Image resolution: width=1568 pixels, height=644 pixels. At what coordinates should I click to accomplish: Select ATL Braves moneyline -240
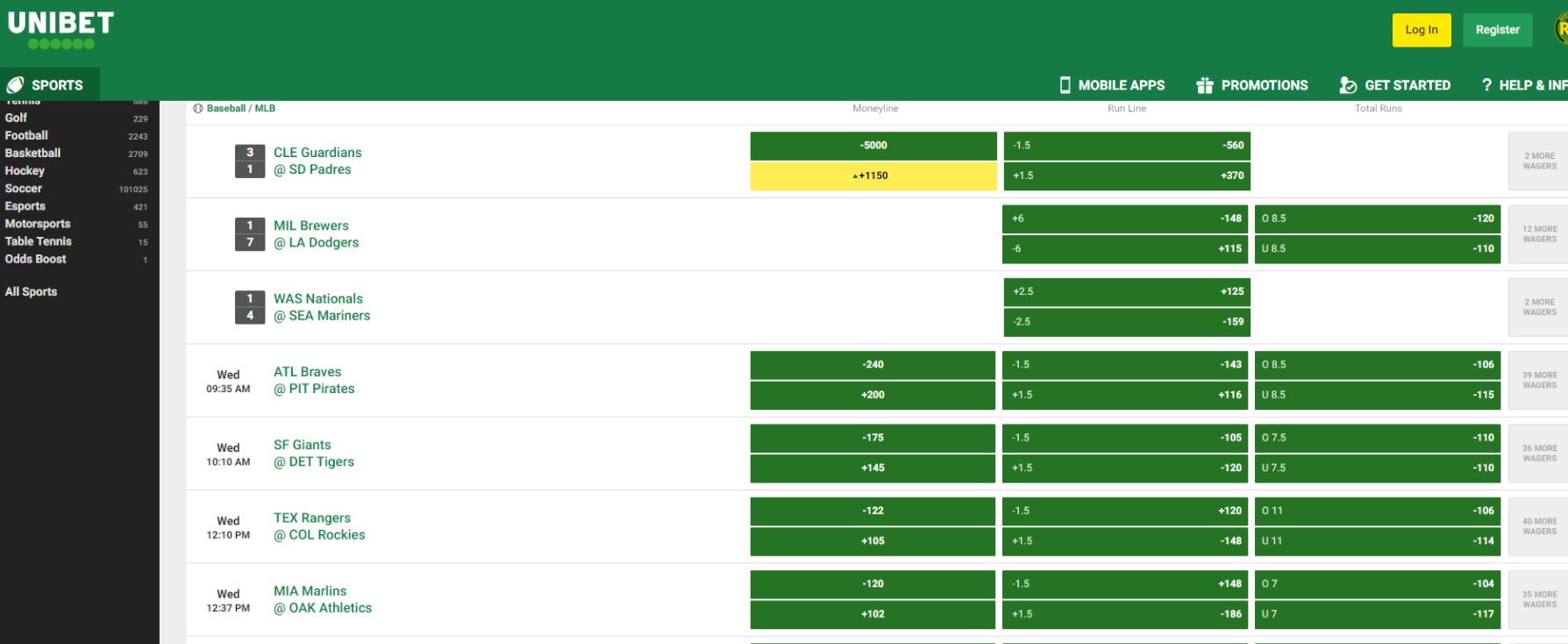click(x=873, y=365)
